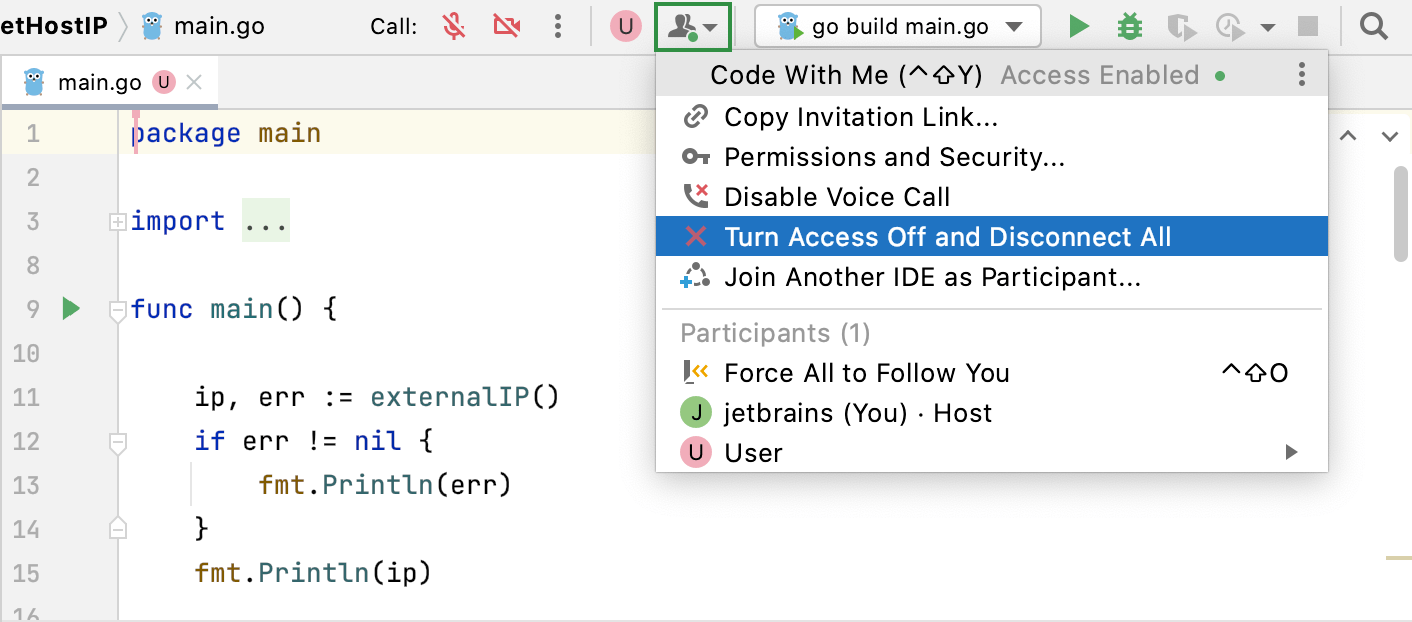This screenshot has width=1412, height=622.
Task: Open the Search Everywhere magnifier
Action: [1374, 27]
